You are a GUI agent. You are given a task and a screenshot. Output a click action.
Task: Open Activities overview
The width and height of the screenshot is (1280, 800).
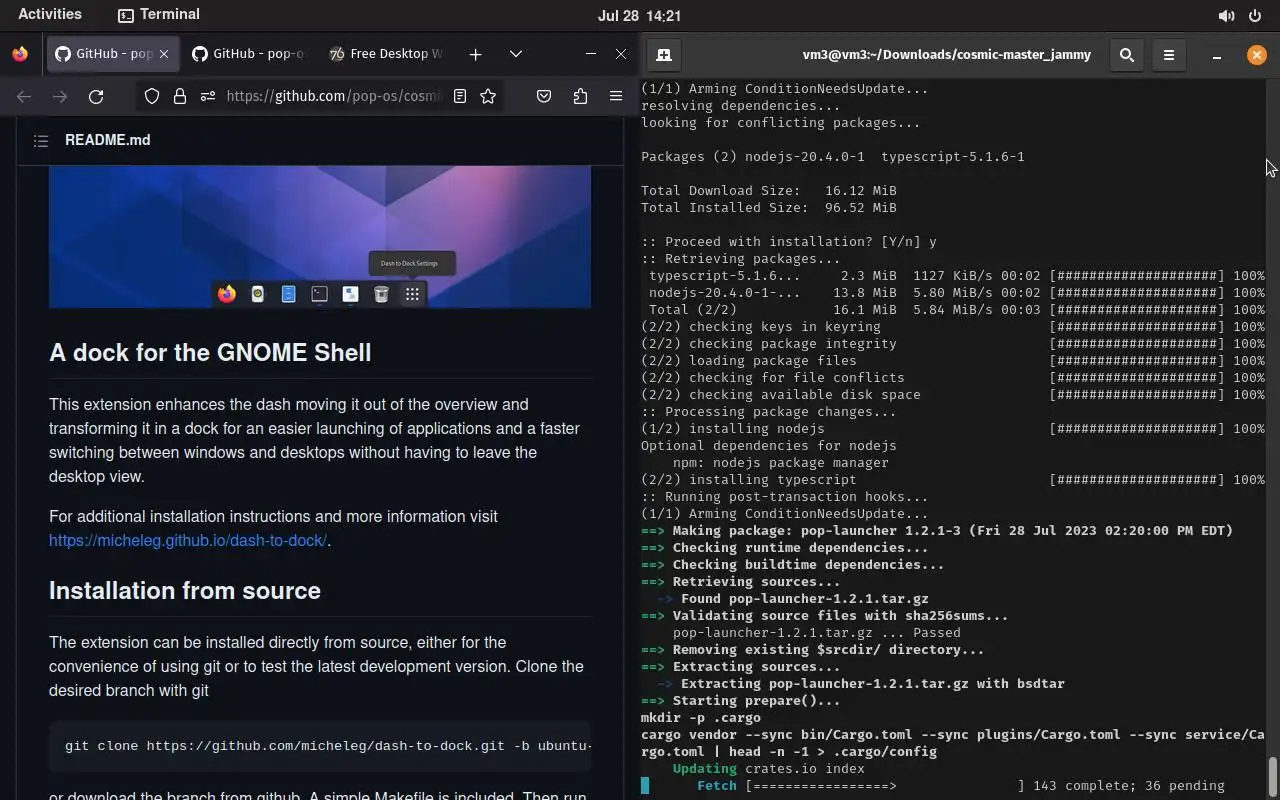(50, 14)
